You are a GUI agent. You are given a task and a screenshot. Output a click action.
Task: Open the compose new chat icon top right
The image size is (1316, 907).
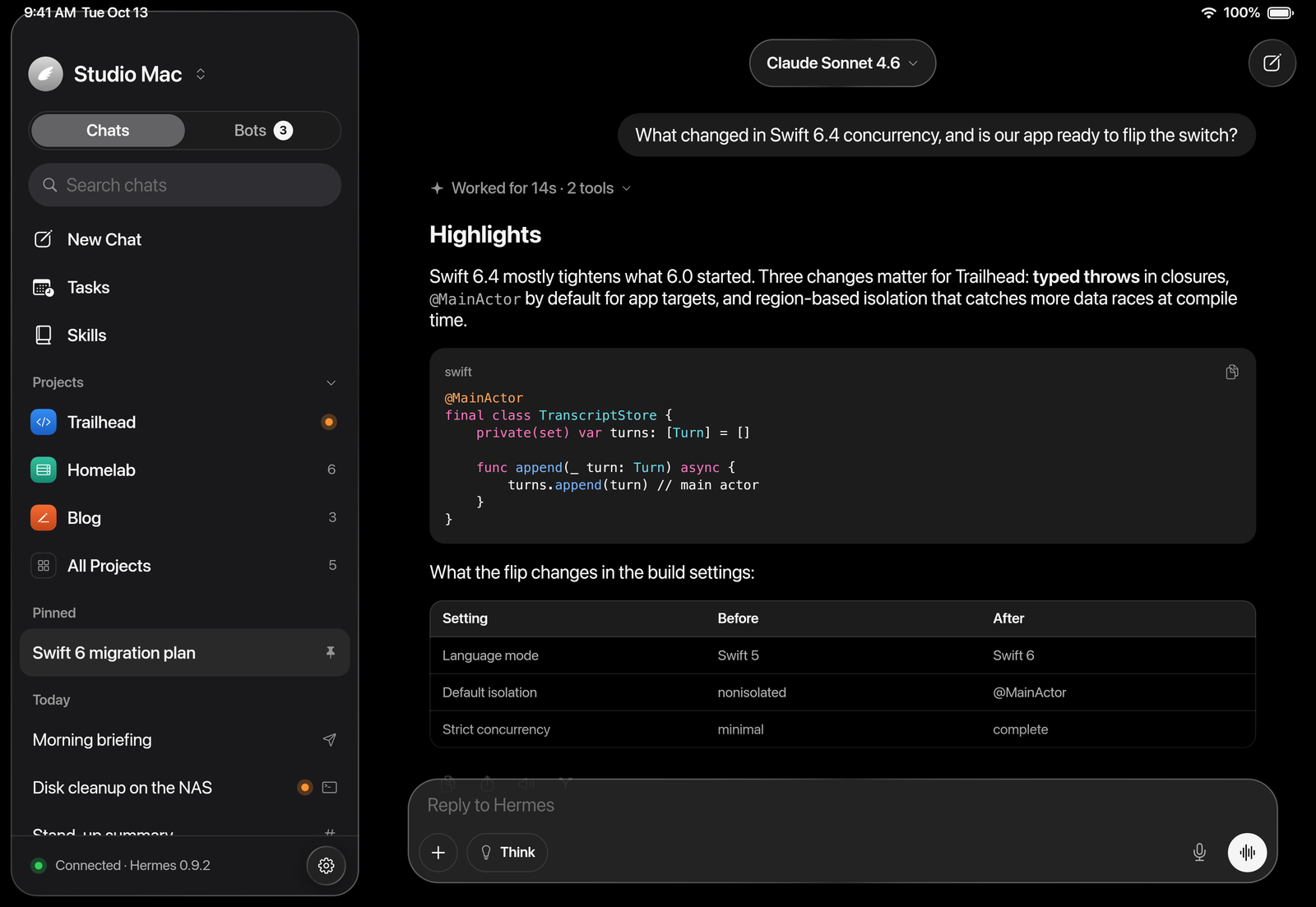tap(1272, 63)
